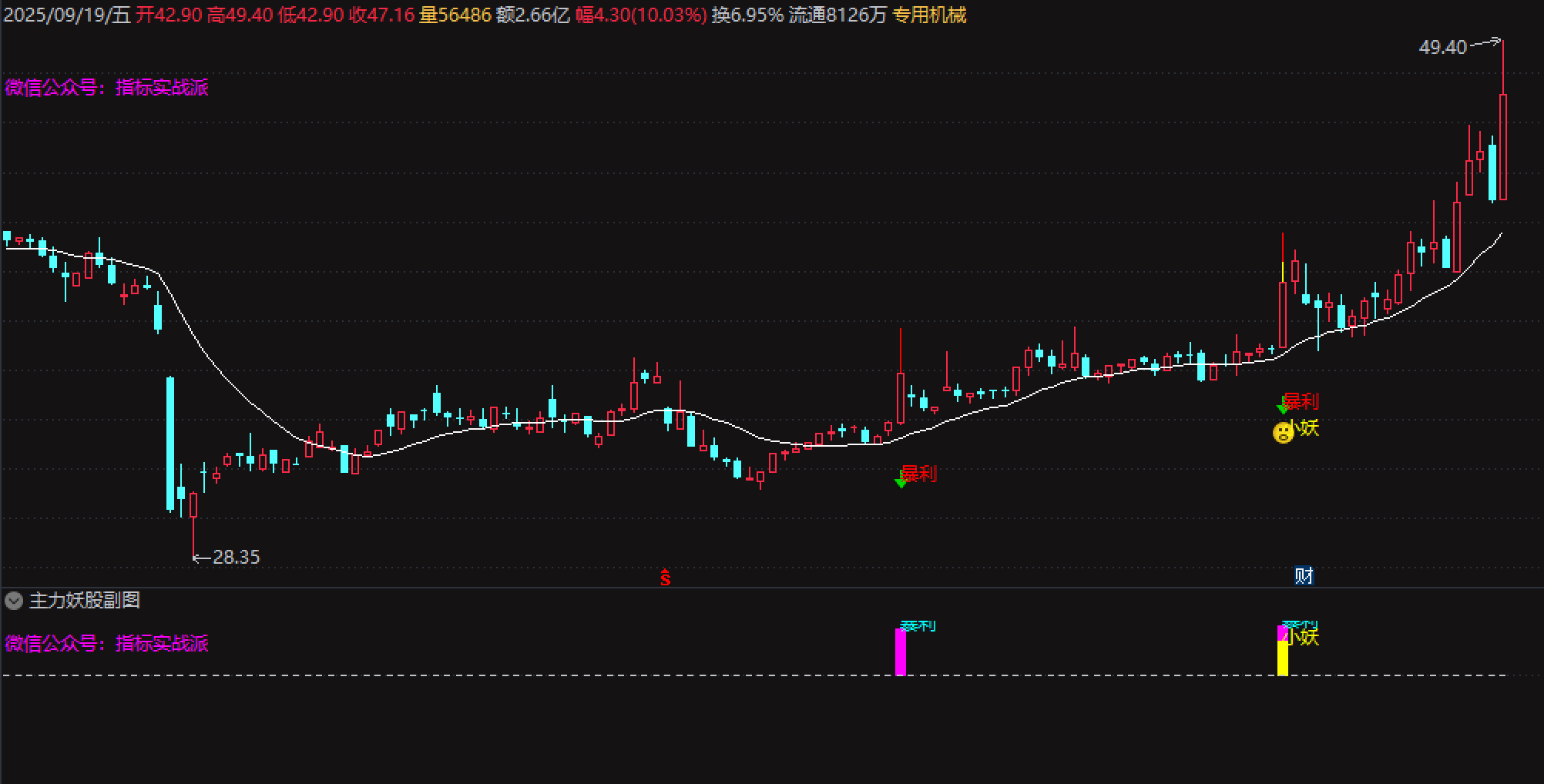Select the tall cyan gap-down candlestick
Viewport: 1544px width, 784px height.
pyautogui.click(x=170, y=443)
